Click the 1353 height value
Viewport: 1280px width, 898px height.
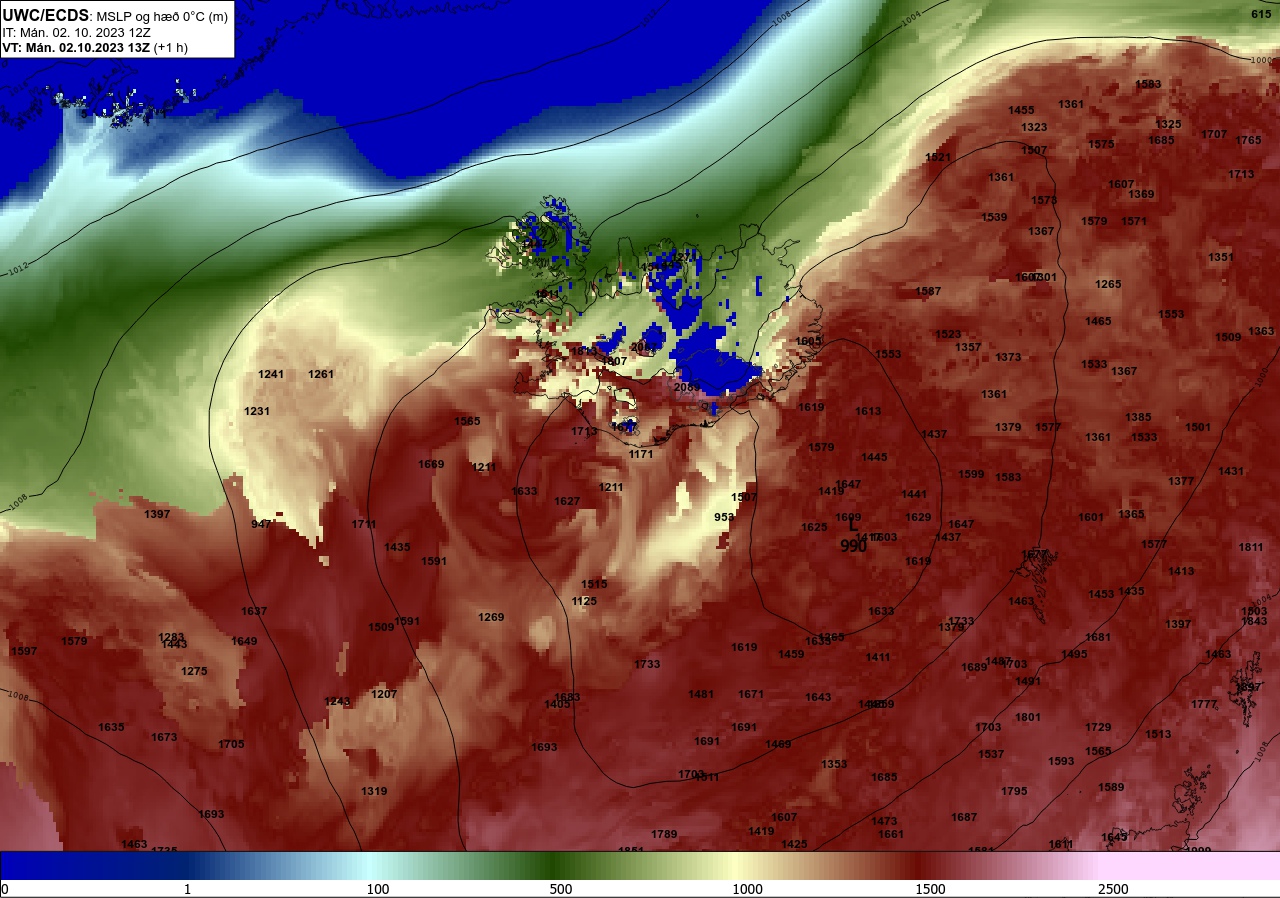click(834, 764)
